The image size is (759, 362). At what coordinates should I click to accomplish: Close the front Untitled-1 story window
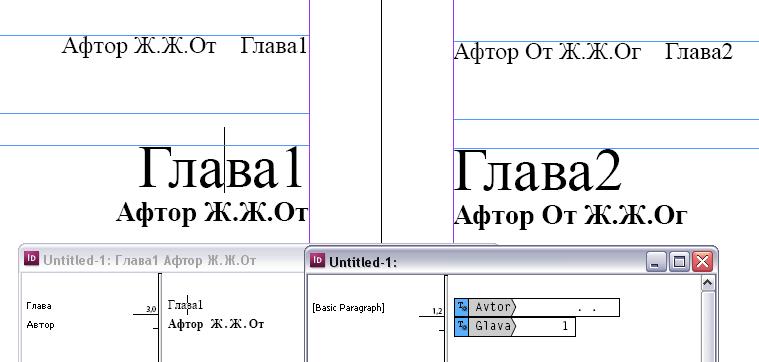702,262
